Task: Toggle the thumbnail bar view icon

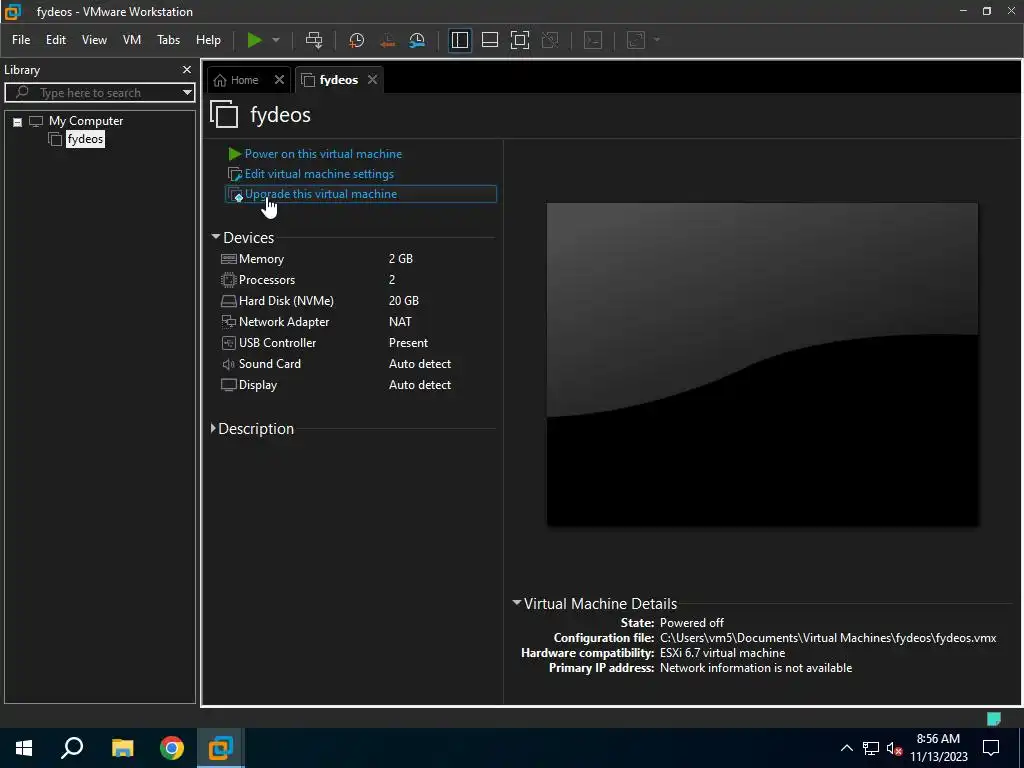Action: point(490,40)
